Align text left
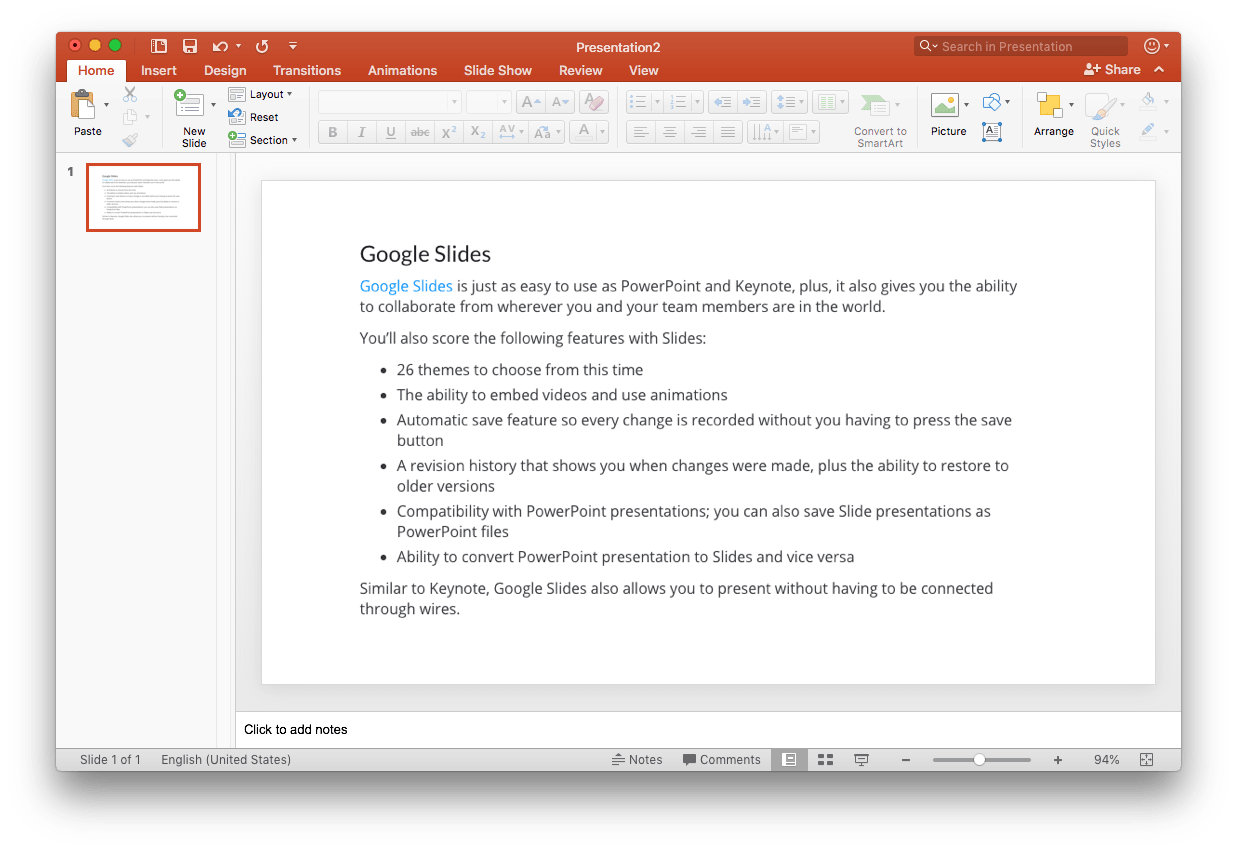This screenshot has height=851, width=1237. point(641,132)
